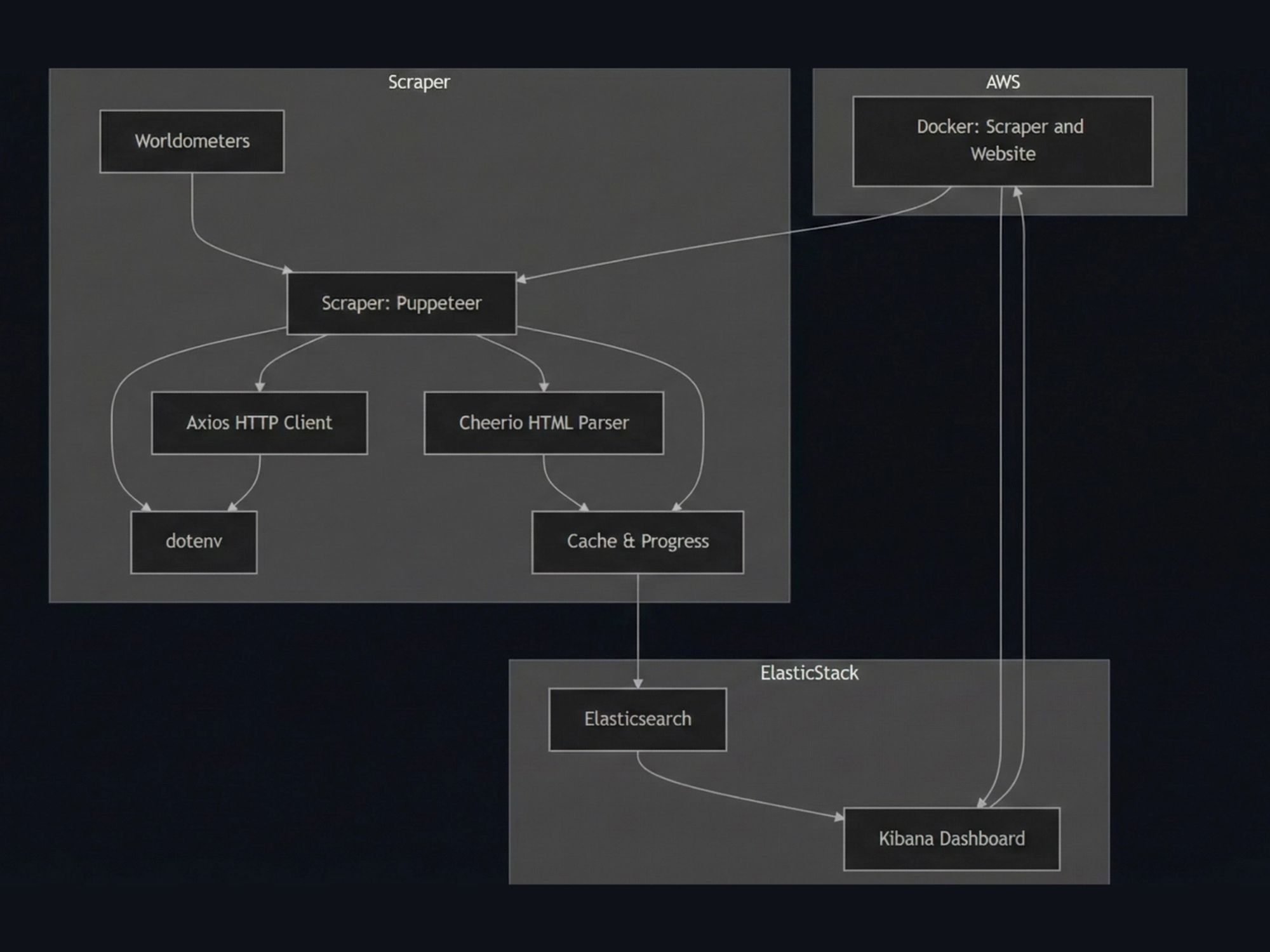Screen dimensions: 1270x952
Task: Click the Axios HTTP Client box
Action: tap(259, 423)
